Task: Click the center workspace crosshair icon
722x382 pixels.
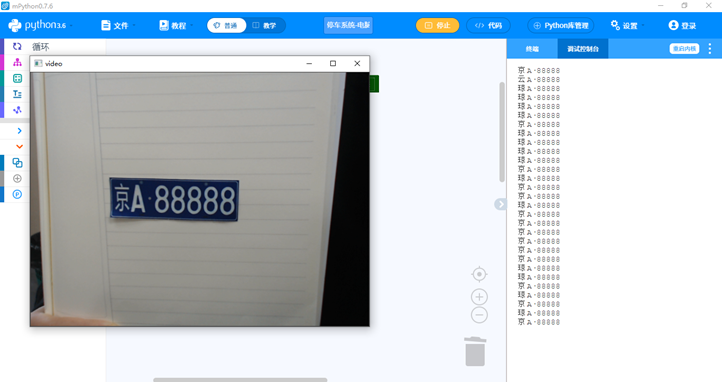Action: point(479,274)
